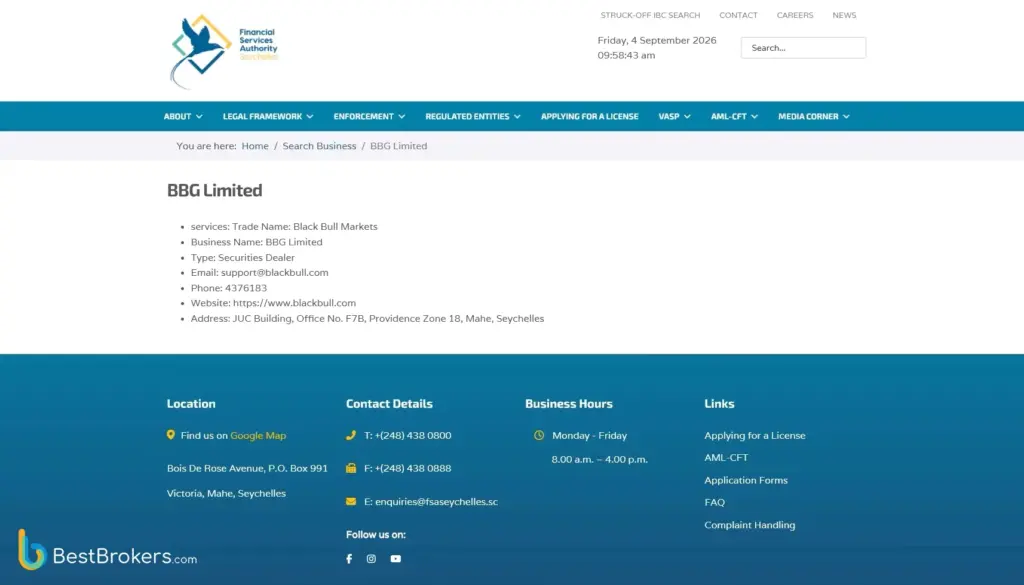This screenshot has height=585, width=1024.
Task: Click the fax icon beside F: number
Action: (x=351, y=468)
